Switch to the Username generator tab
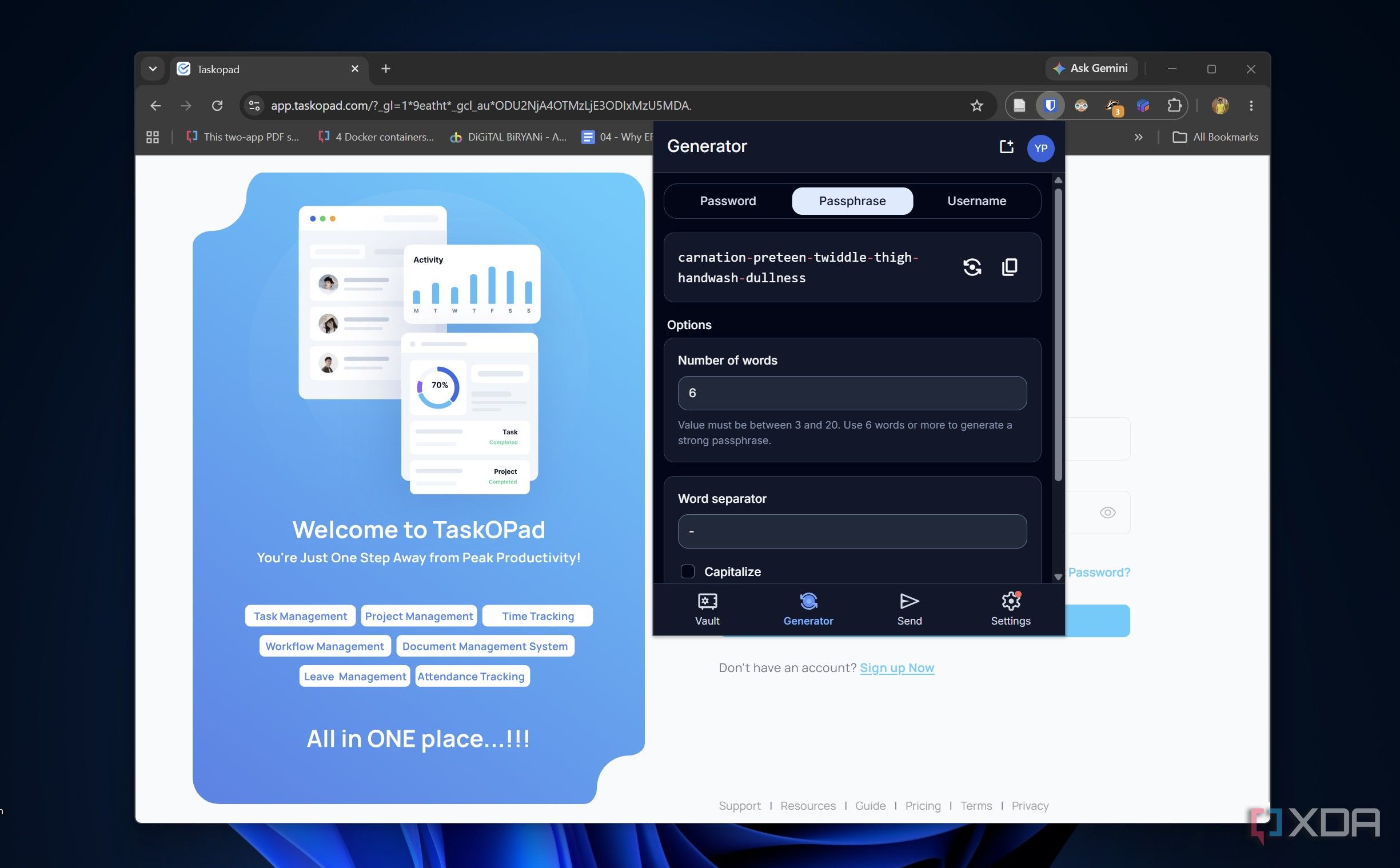This screenshot has width=1400, height=868. tap(976, 201)
